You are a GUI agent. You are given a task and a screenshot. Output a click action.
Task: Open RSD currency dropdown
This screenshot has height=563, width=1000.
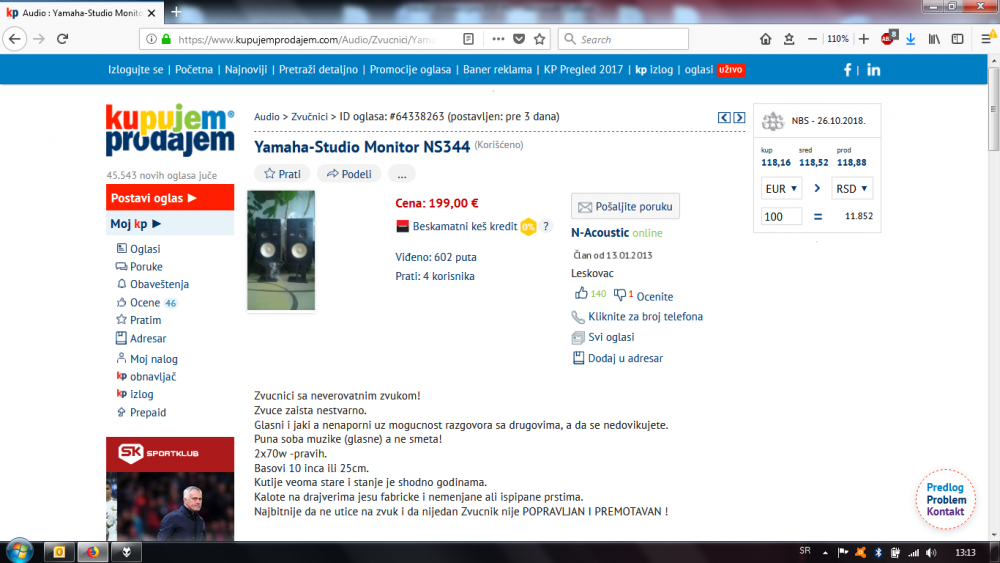pyautogui.click(x=852, y=189)
